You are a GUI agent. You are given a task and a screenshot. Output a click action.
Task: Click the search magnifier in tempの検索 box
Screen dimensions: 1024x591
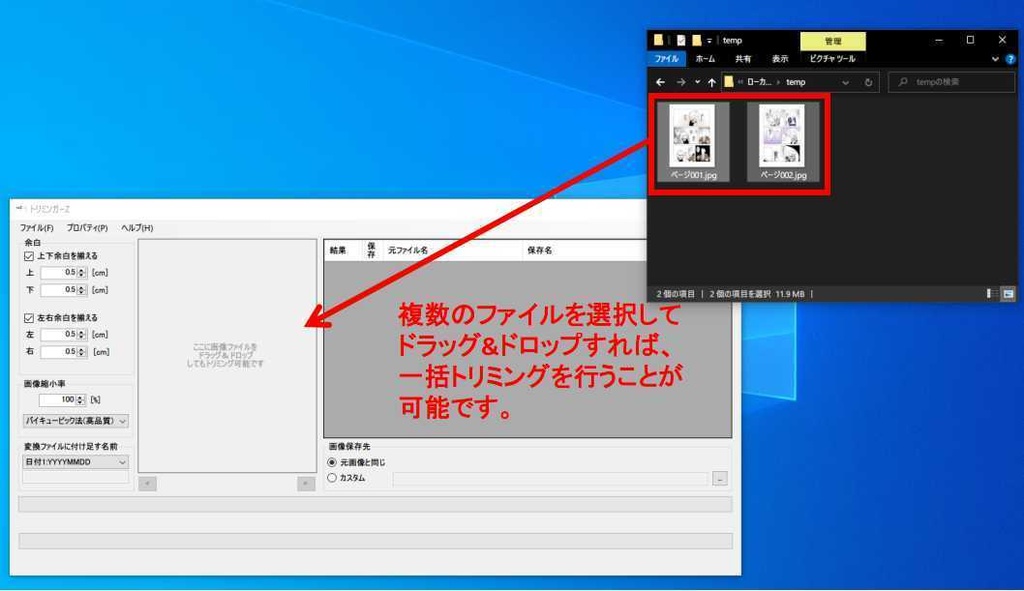(902, 82)
